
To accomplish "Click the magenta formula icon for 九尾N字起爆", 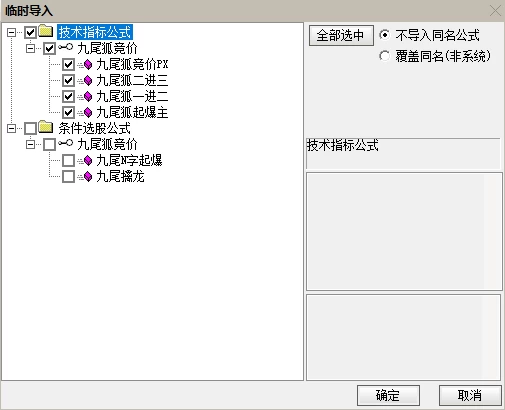I will 87,161.
